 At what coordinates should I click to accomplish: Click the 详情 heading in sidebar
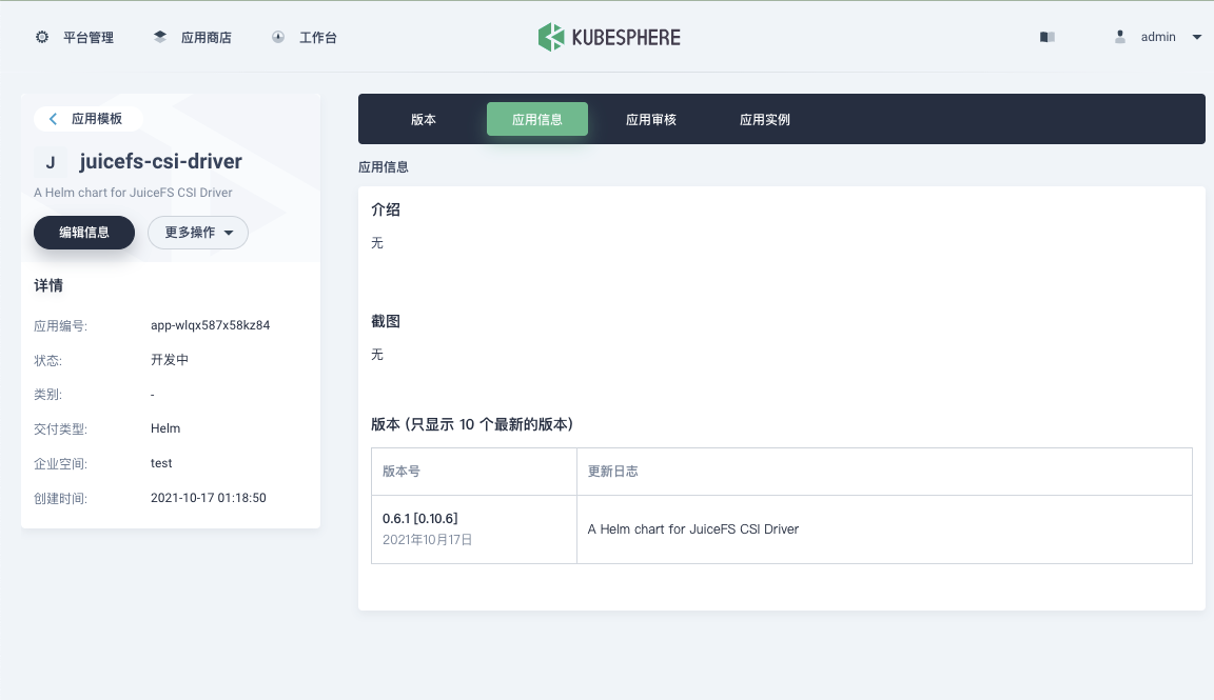pos(48,286)
